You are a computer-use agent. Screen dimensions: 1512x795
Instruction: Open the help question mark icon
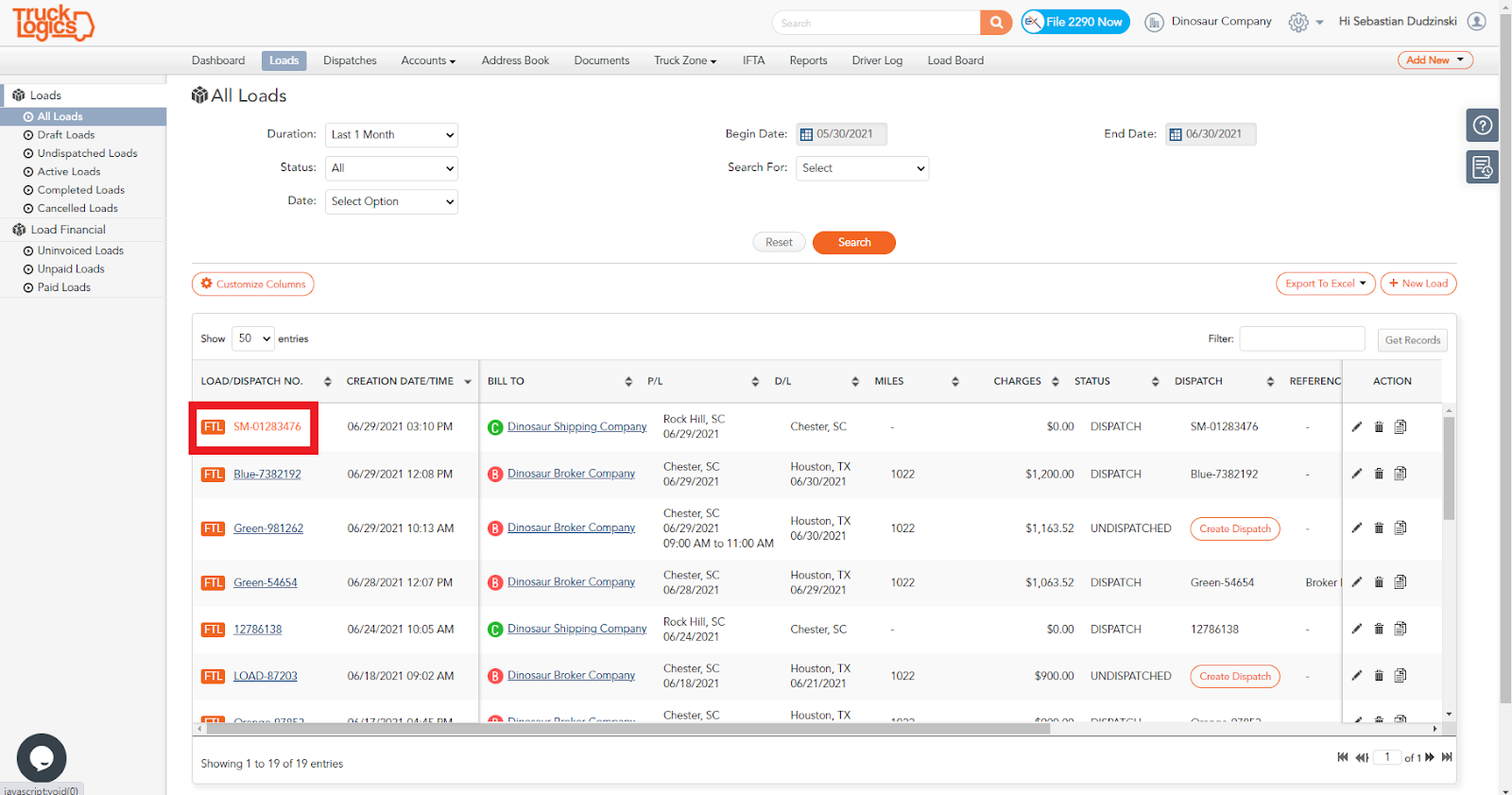click(x=1483, y=125)
